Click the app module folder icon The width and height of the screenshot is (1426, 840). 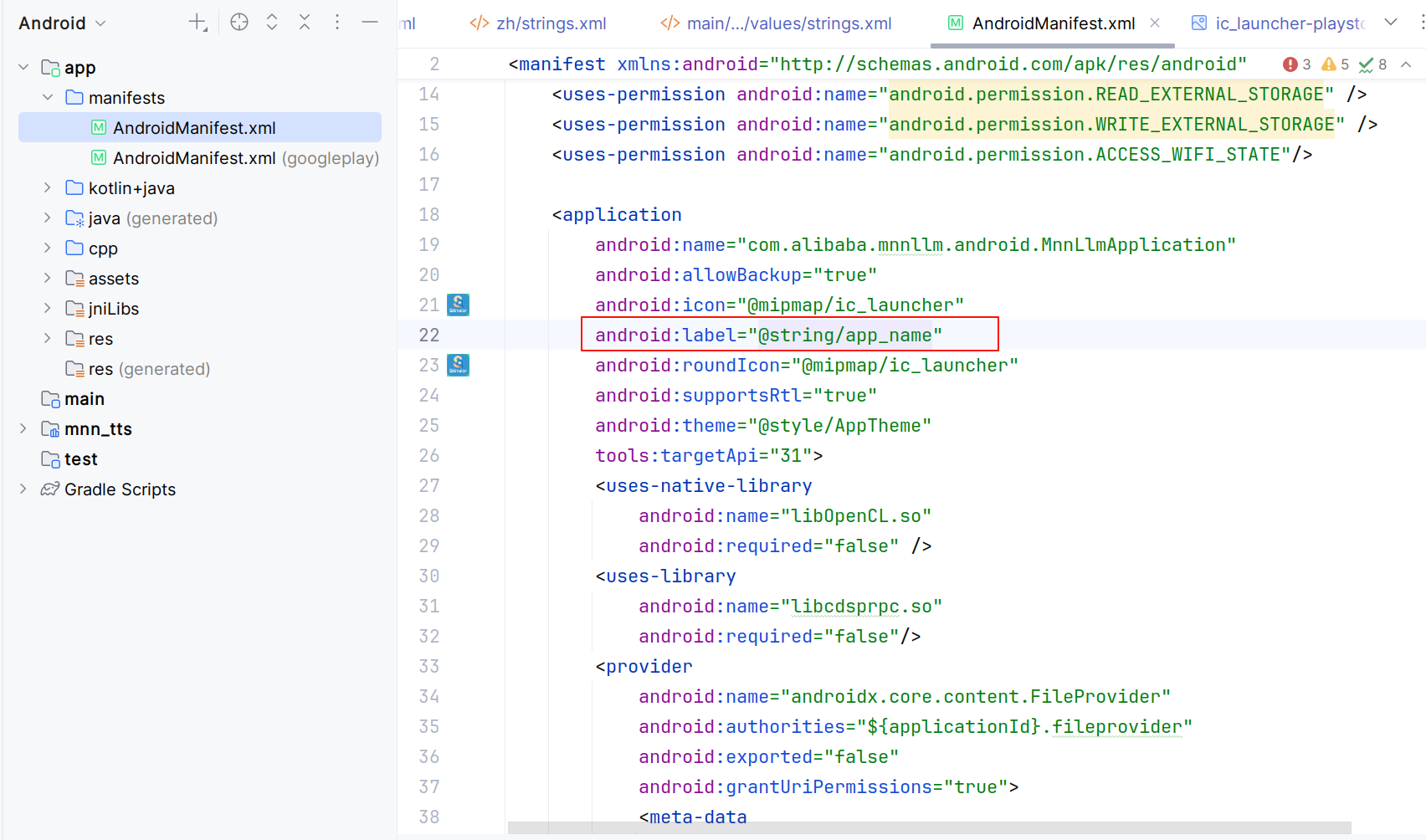tap(50, 67)
